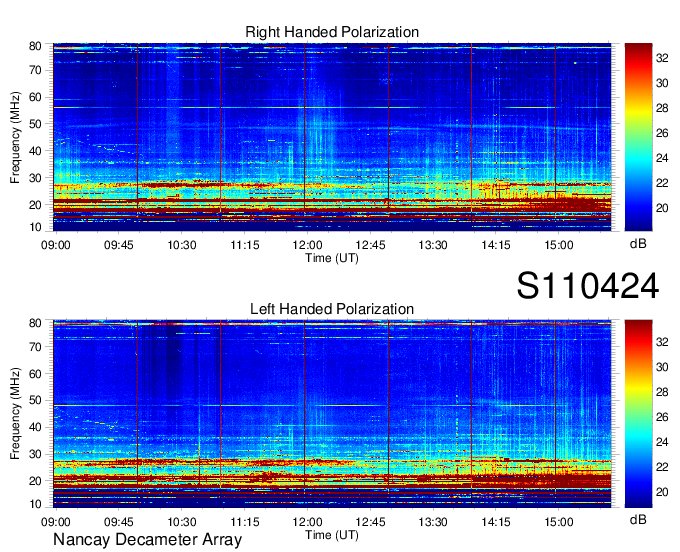Click the "Nancay Decameter Array" caption
This screenshot has width=680, height=552.
pos(147,539)
